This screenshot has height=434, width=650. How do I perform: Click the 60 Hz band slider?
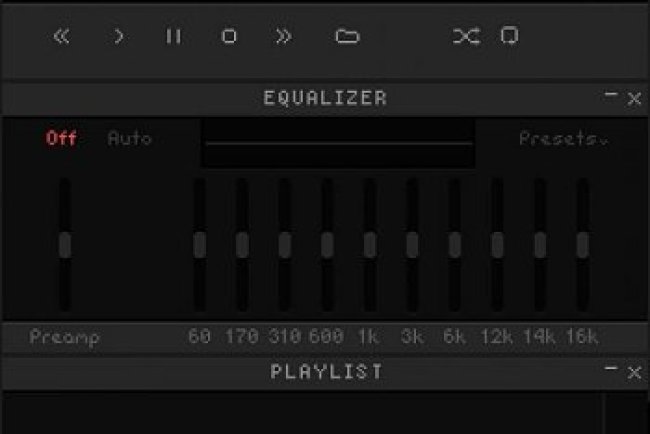200,245
